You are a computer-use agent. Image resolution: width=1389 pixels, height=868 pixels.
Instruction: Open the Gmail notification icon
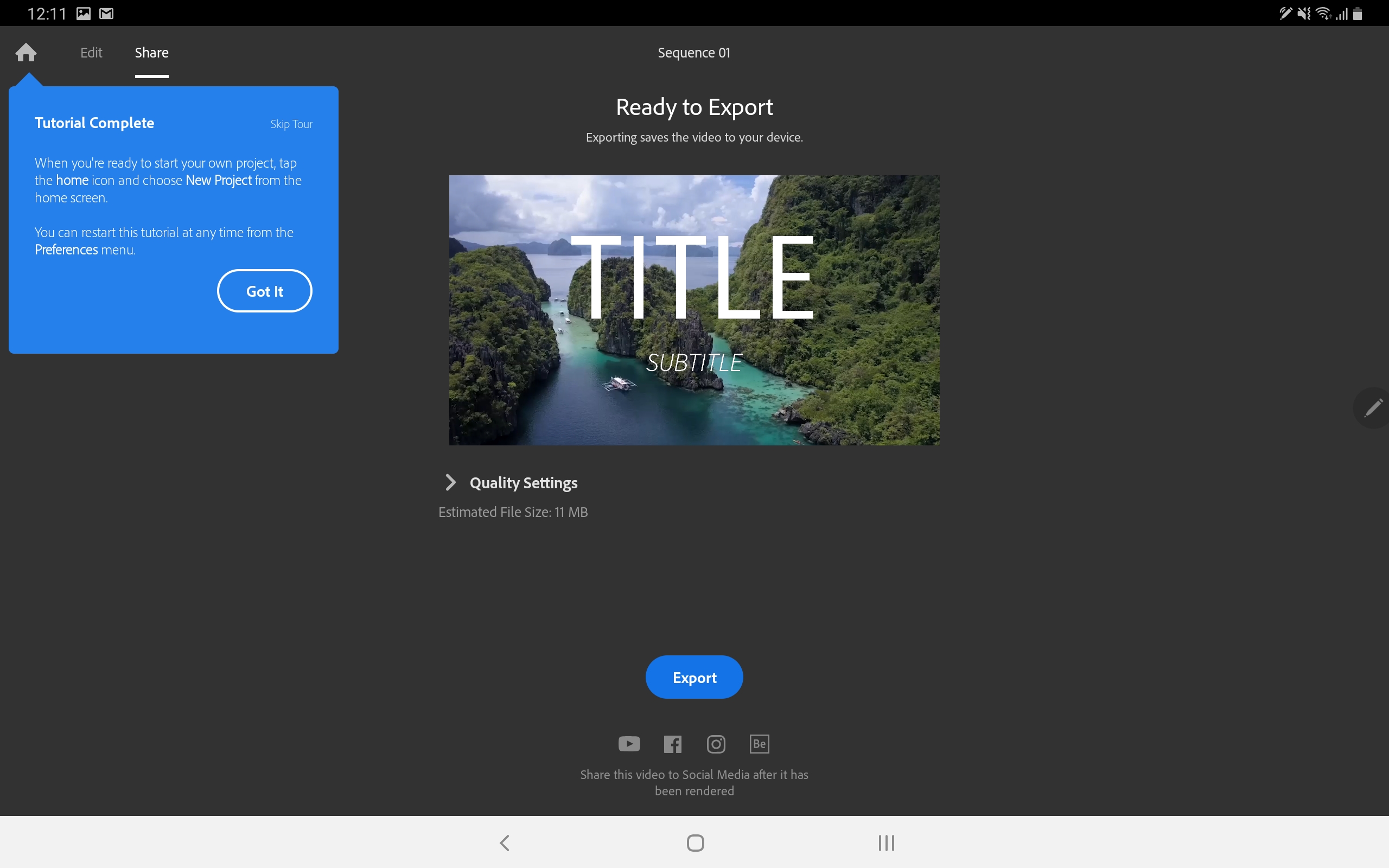[107, 13]
